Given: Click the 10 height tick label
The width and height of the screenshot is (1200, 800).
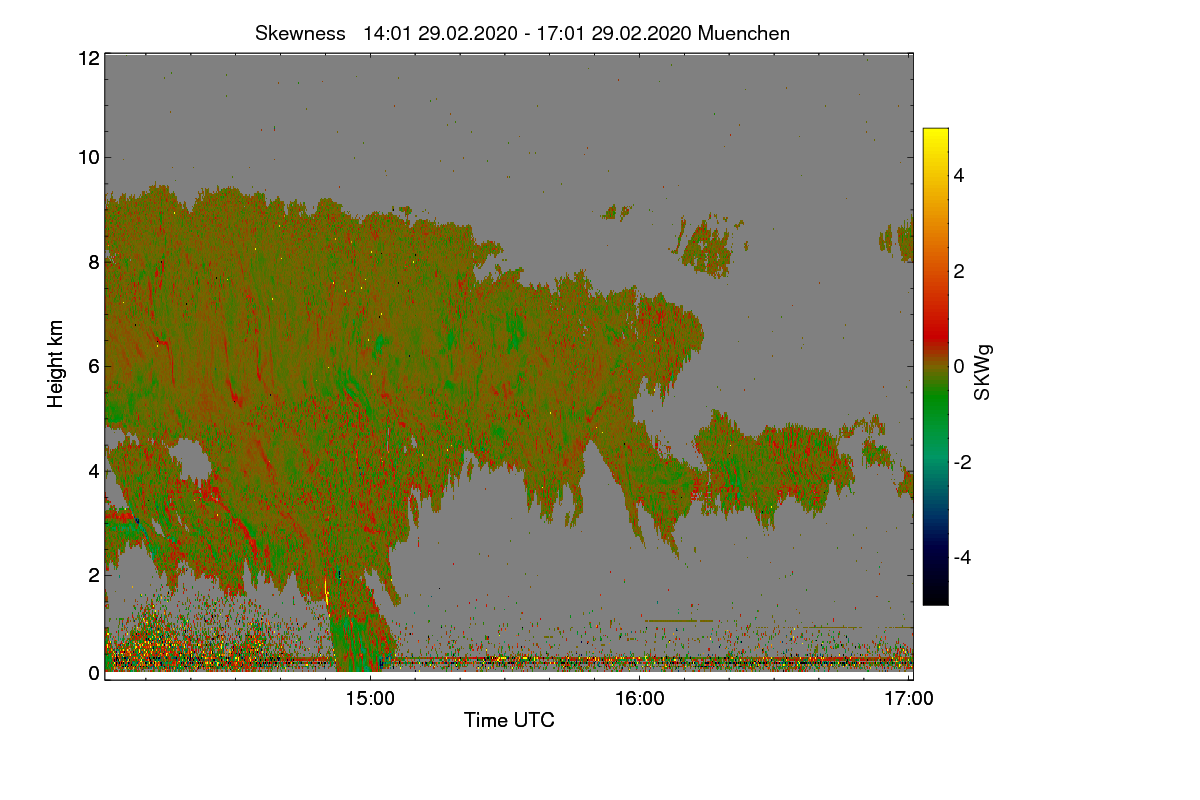Looking at the screenshot, I should point(87,157).
